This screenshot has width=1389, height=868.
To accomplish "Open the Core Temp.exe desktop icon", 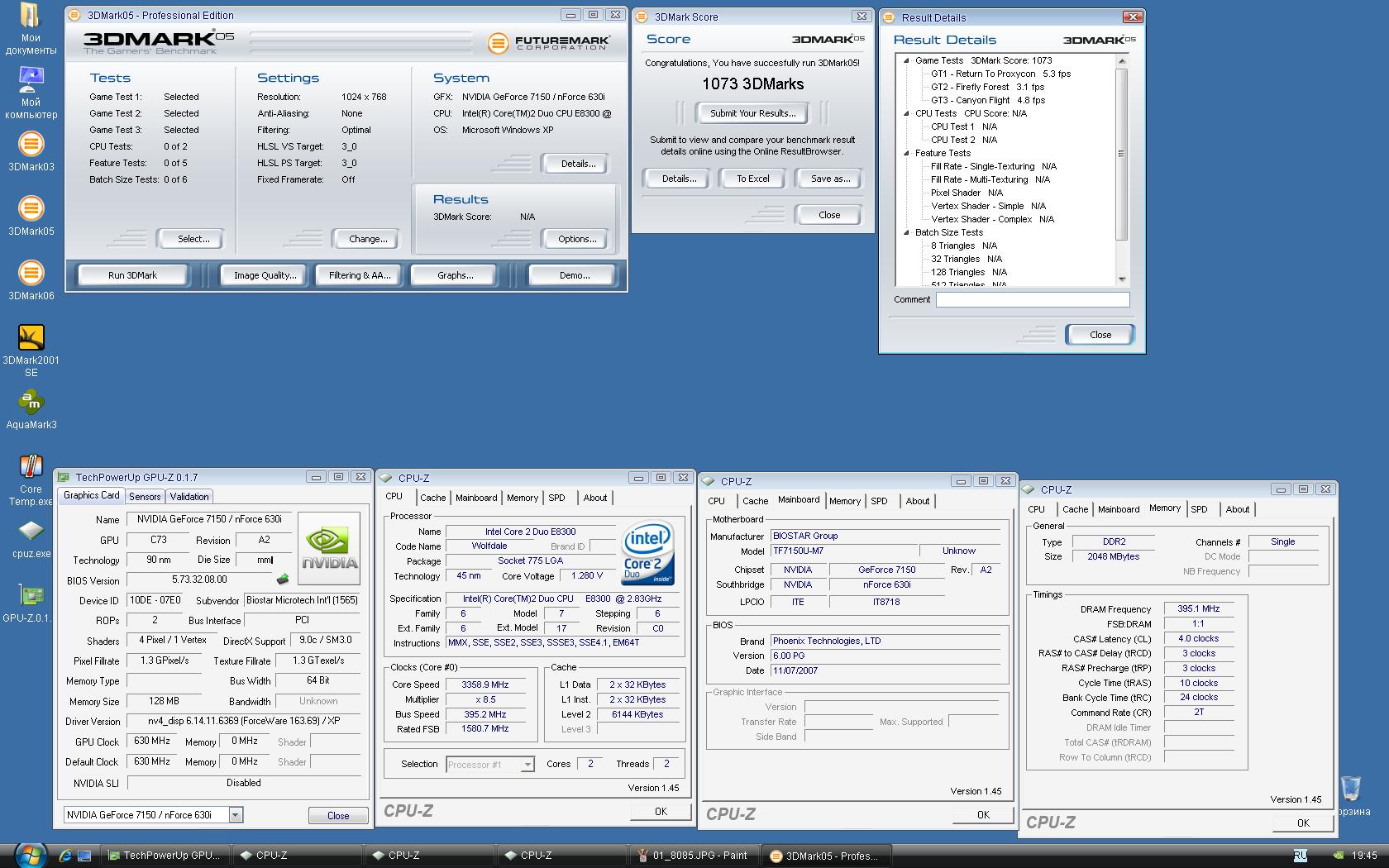I will point(31,480).
